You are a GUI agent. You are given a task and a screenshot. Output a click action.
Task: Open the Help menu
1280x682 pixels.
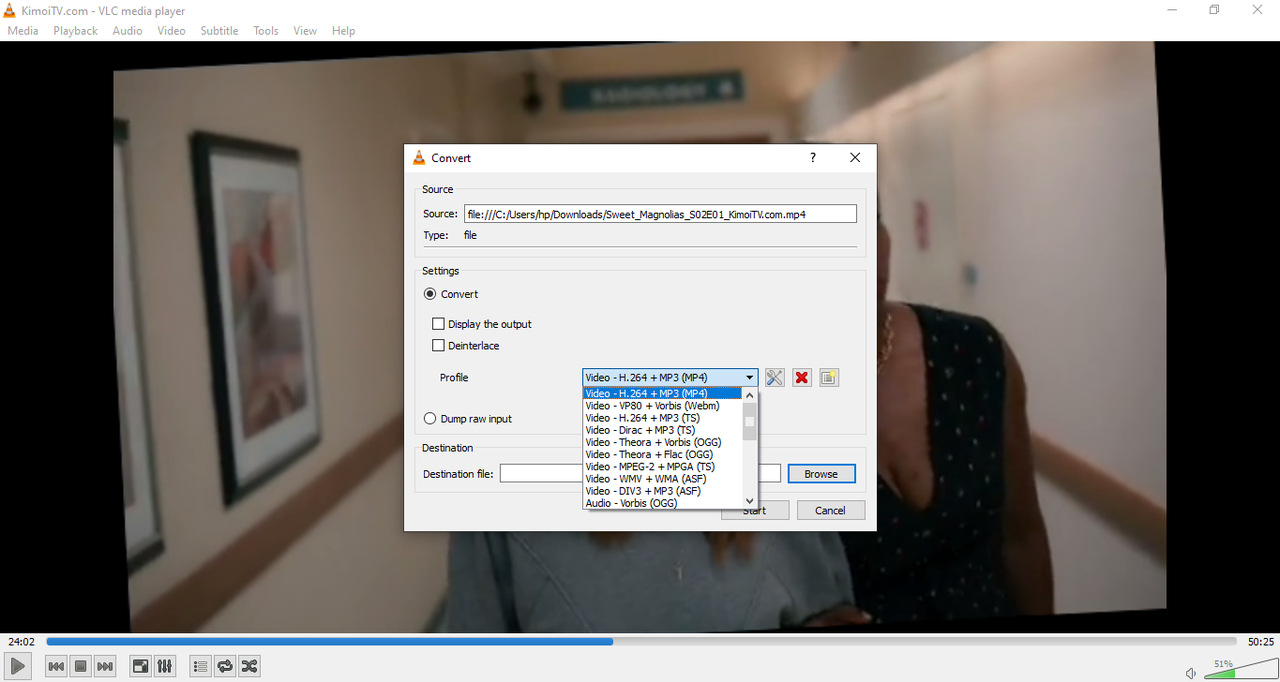pyautogui.click(x=343, y=31)
